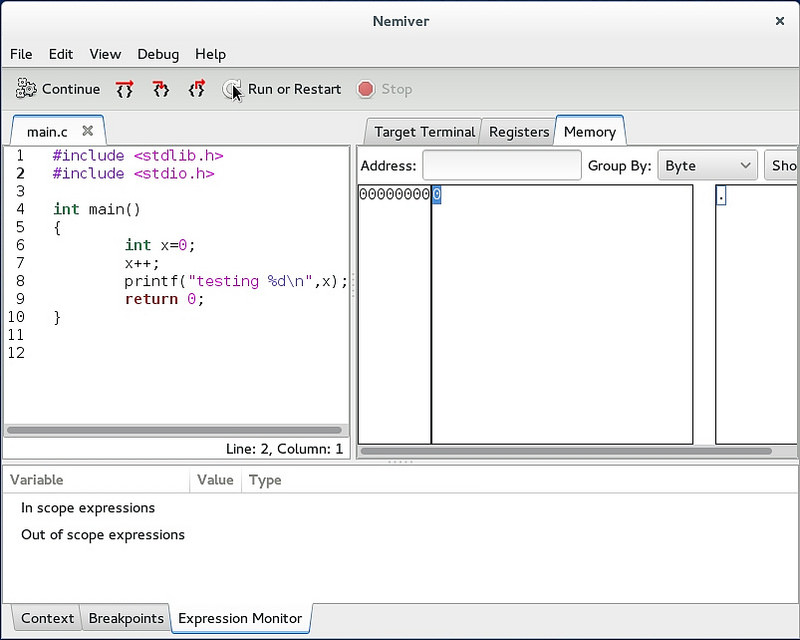Click the source editor horizontal scrollbar

[175, 430]
